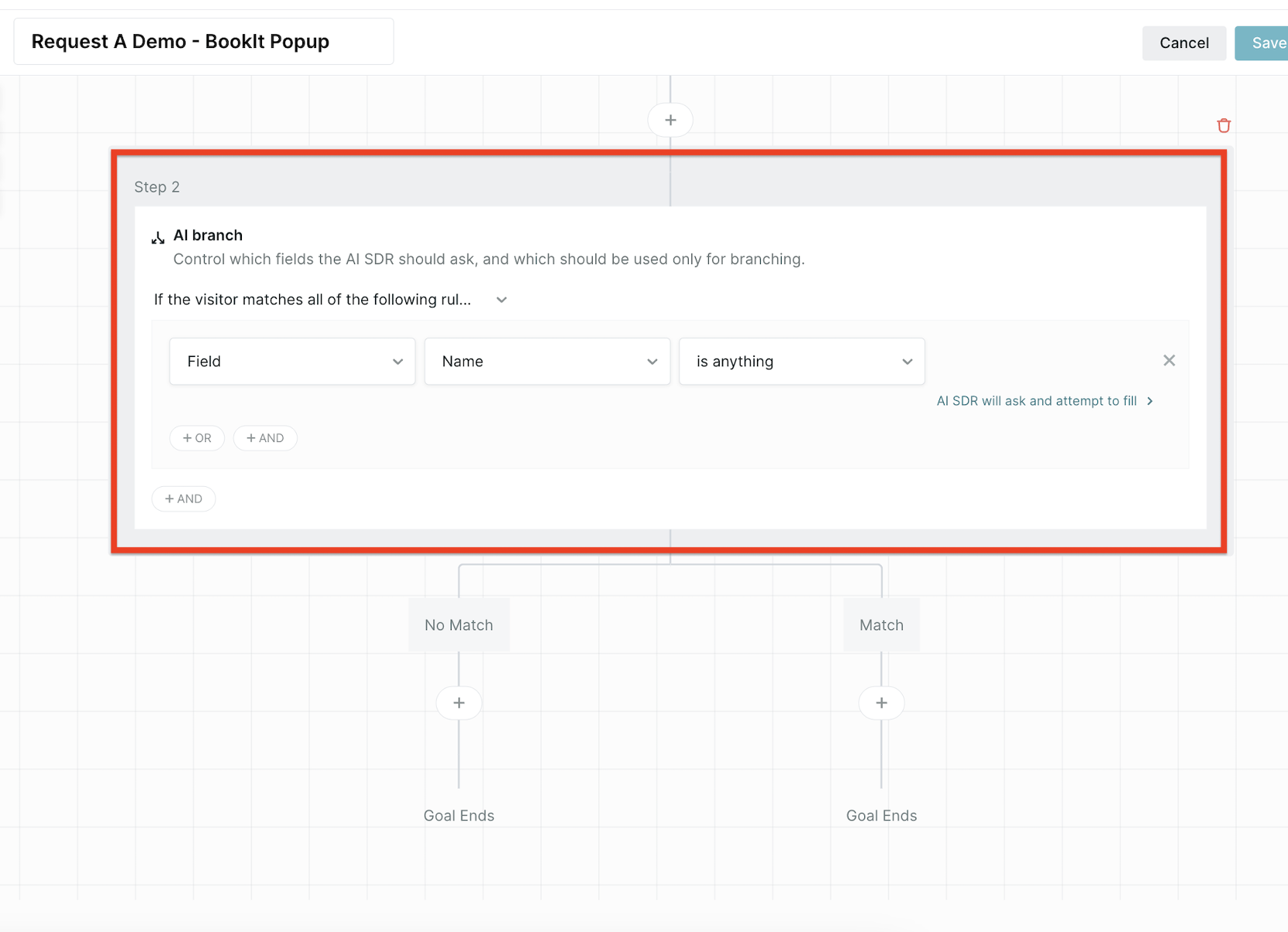This screenshot has height=932, width=1288.
Task: Select the Match branch label
Action: 881,625
